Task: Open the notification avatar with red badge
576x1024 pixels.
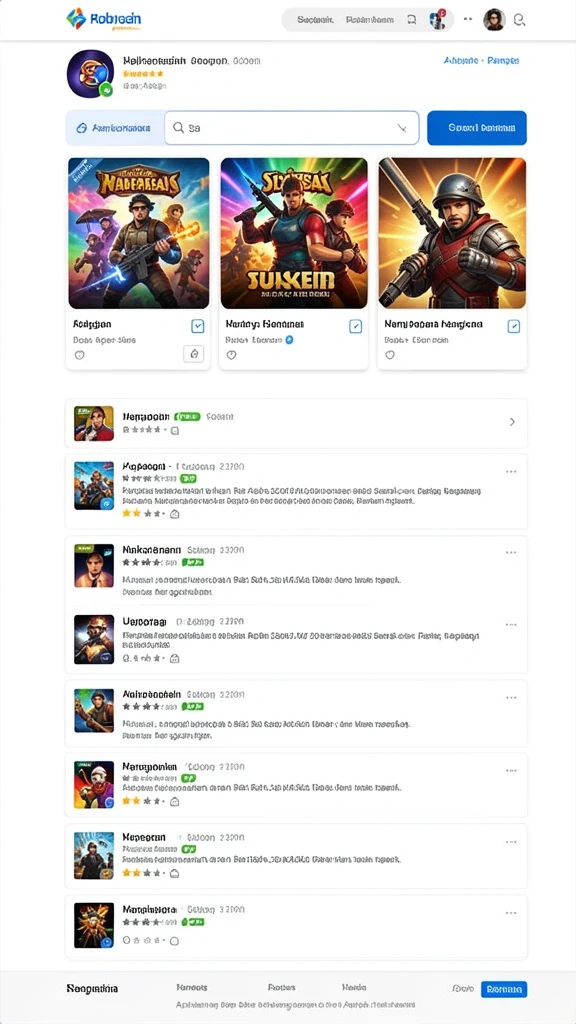Action: (438, 19)
